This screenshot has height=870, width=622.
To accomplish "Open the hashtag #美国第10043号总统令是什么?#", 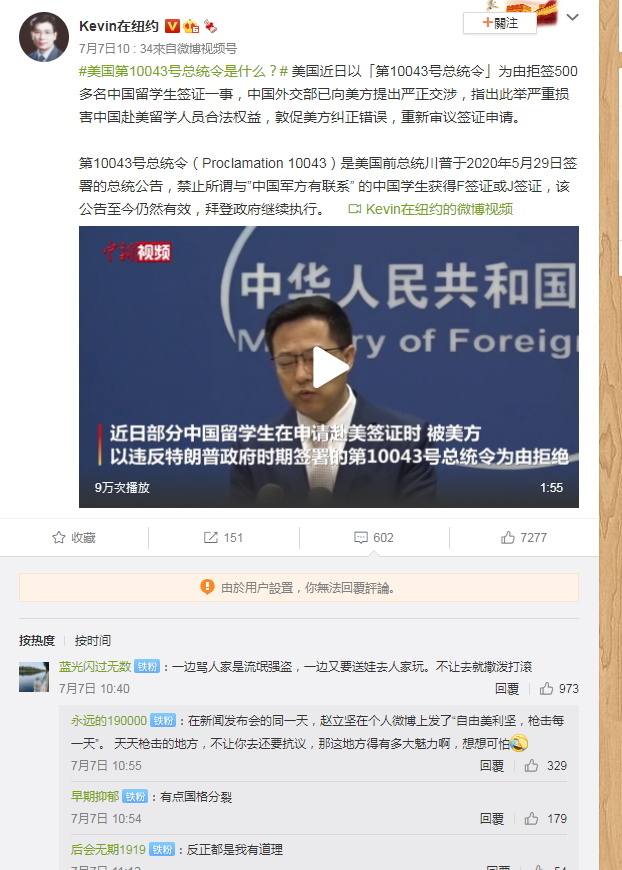I will [183, 71].
